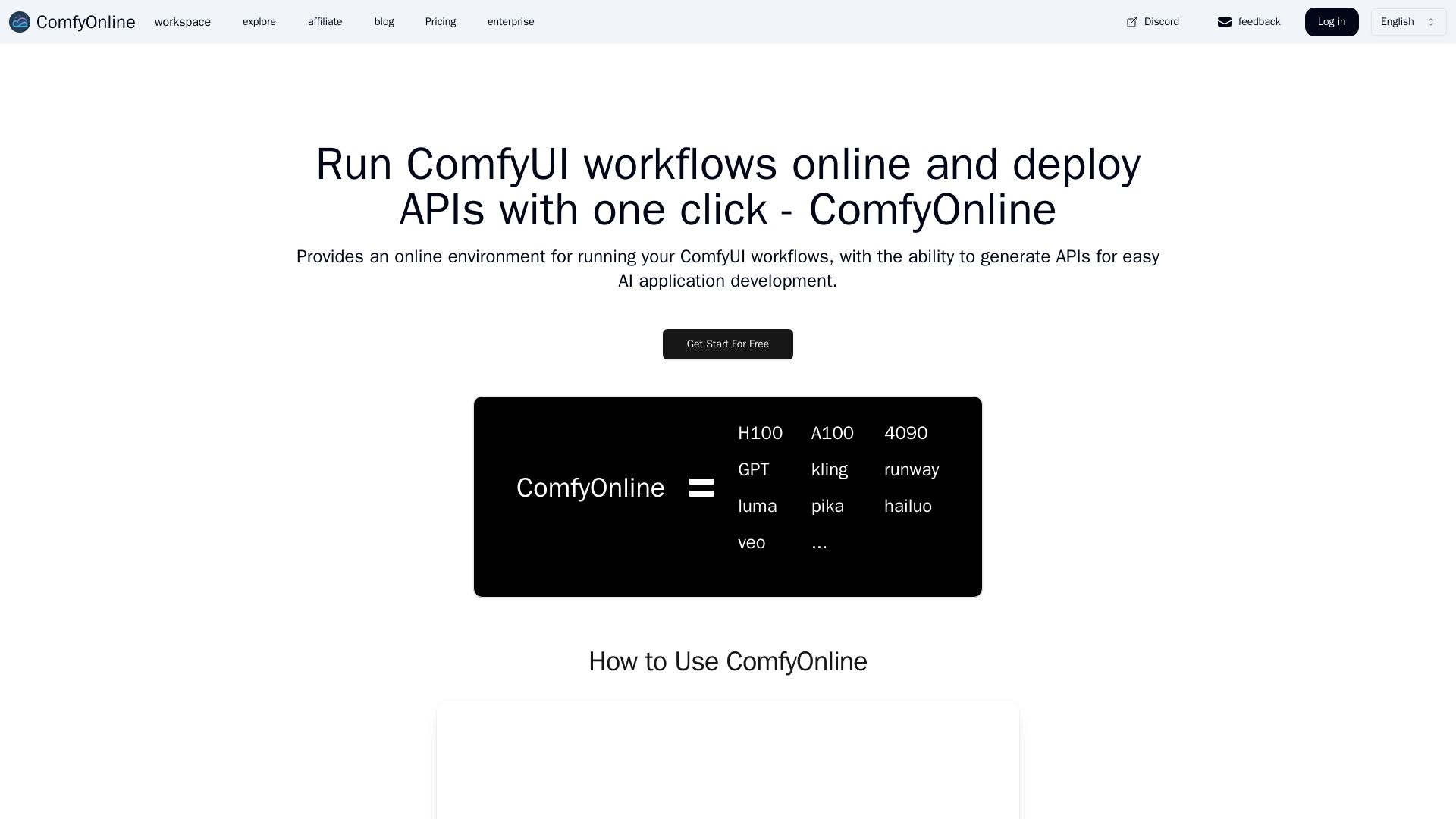Click the ComfyOnline brand name in header
This screenshot has height=819, width=1456.
tap(86, 22)
